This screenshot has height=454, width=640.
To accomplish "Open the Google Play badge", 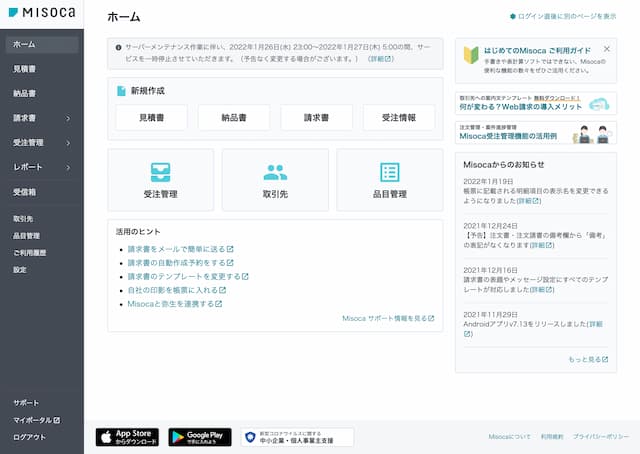I will point(200,437).
